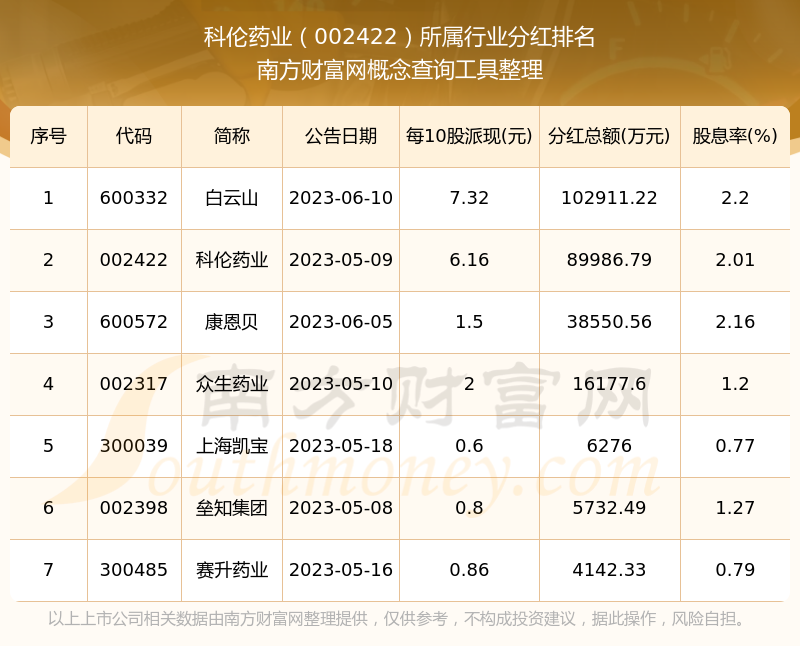Click dividend yield 1.27
This screenshot has width=800, height=646.
[x=735, y=508]
